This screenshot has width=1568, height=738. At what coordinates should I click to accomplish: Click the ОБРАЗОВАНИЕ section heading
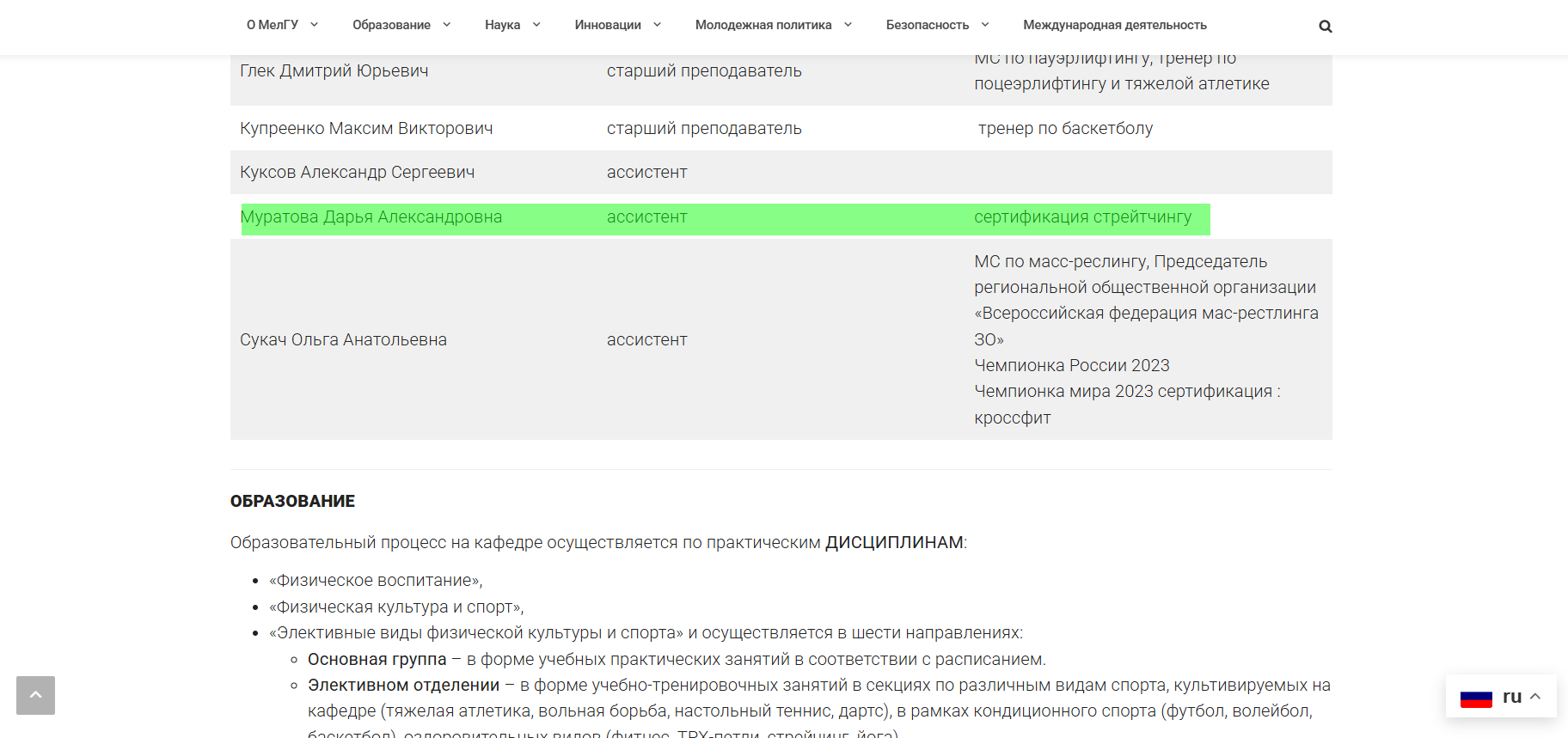(292, 501)
